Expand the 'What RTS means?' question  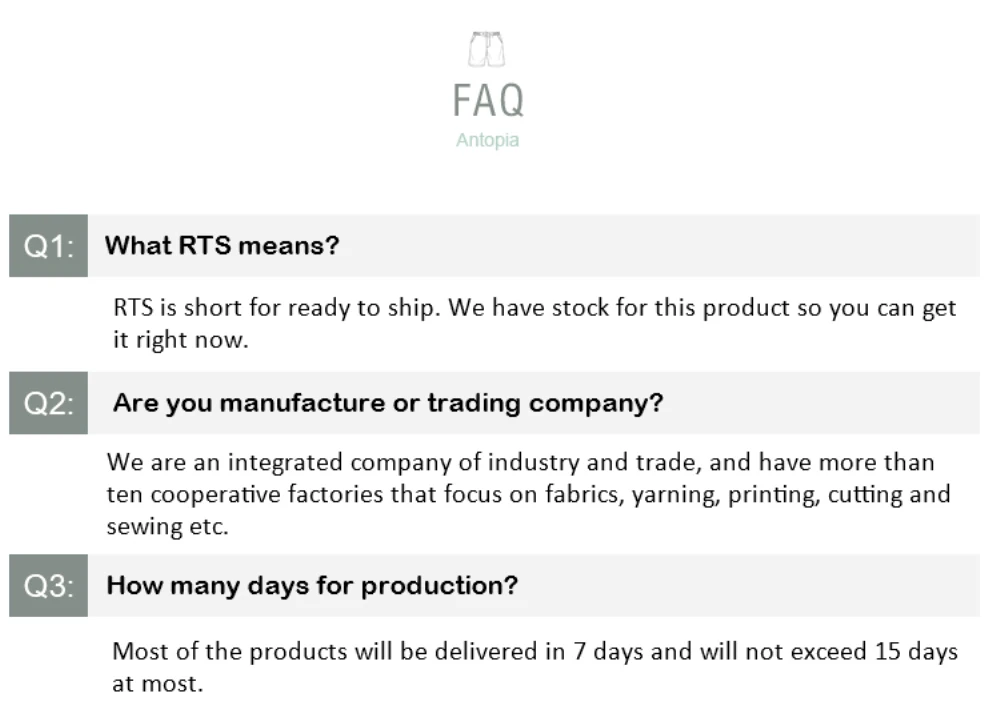click(222, 246)
